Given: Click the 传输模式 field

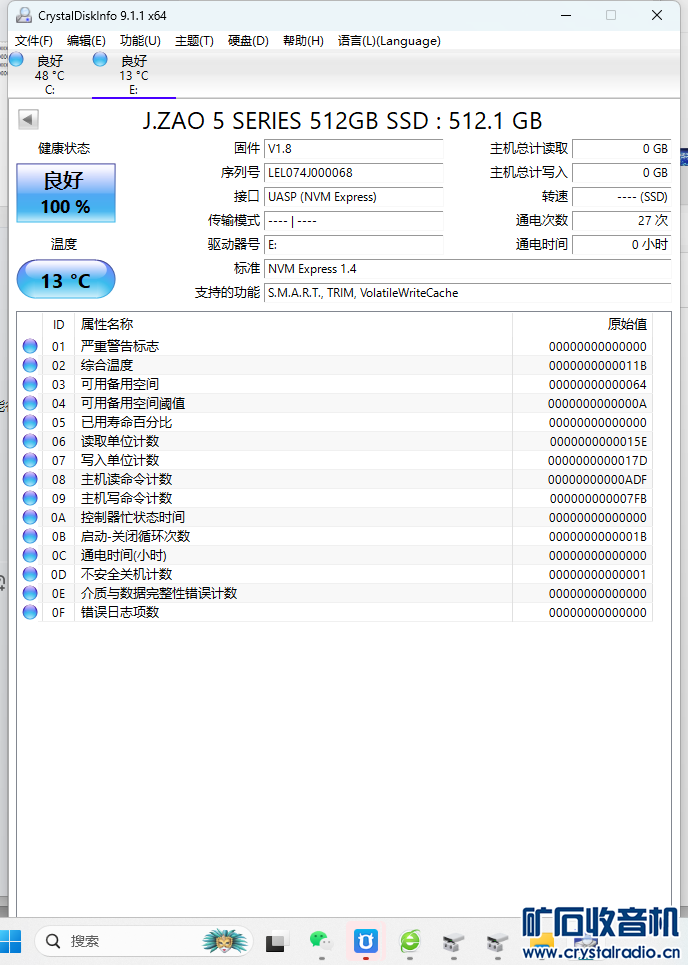Looking at the screenshot, I should (354, 221).
